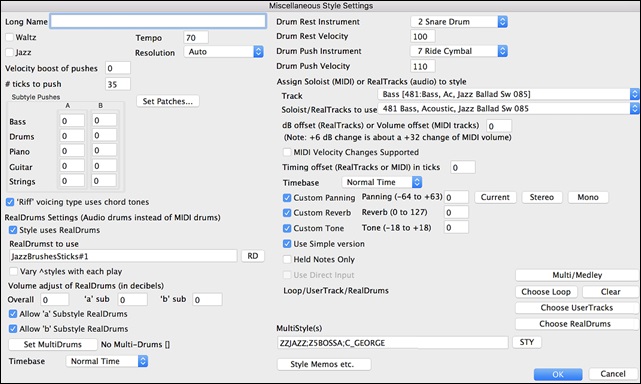Choose a Loop for the track
641x384 pixels.
coord(546,292)
